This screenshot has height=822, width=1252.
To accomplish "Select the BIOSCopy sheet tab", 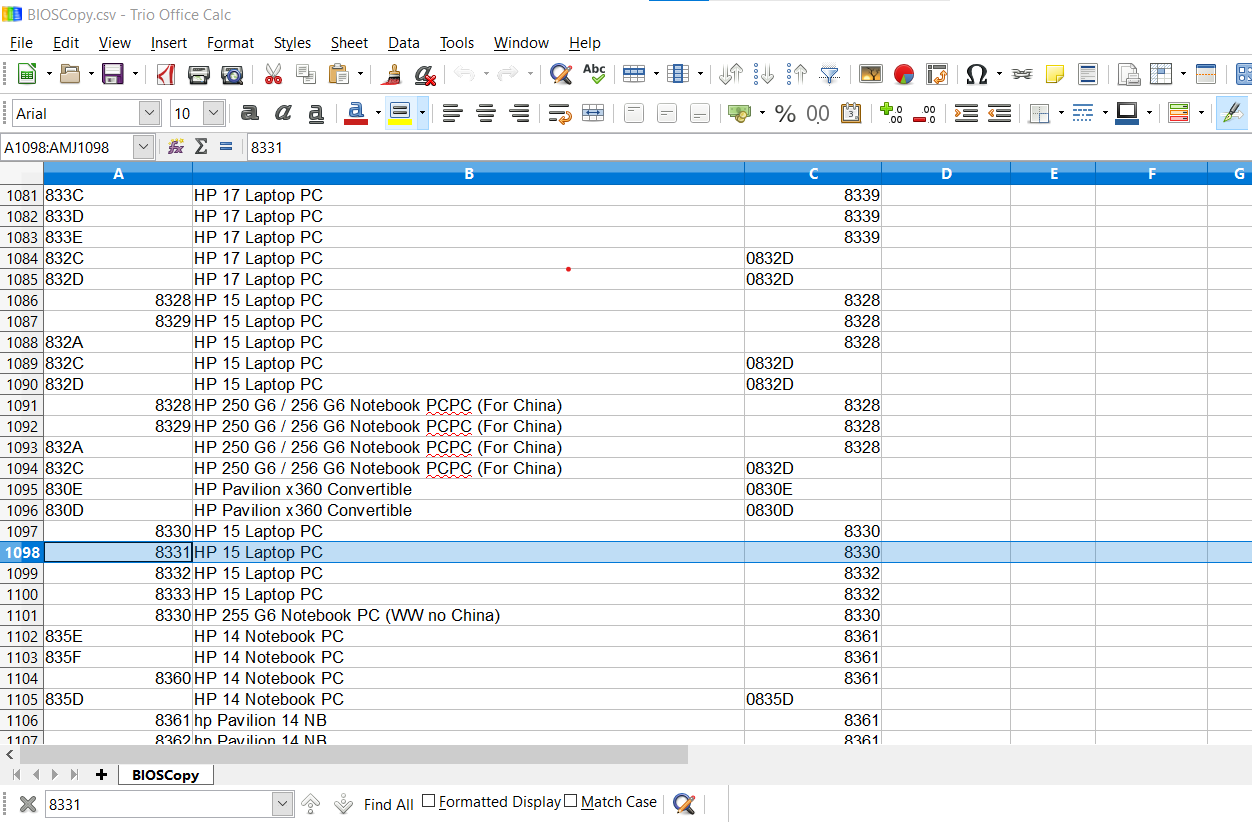I will (x=165, y=775).
